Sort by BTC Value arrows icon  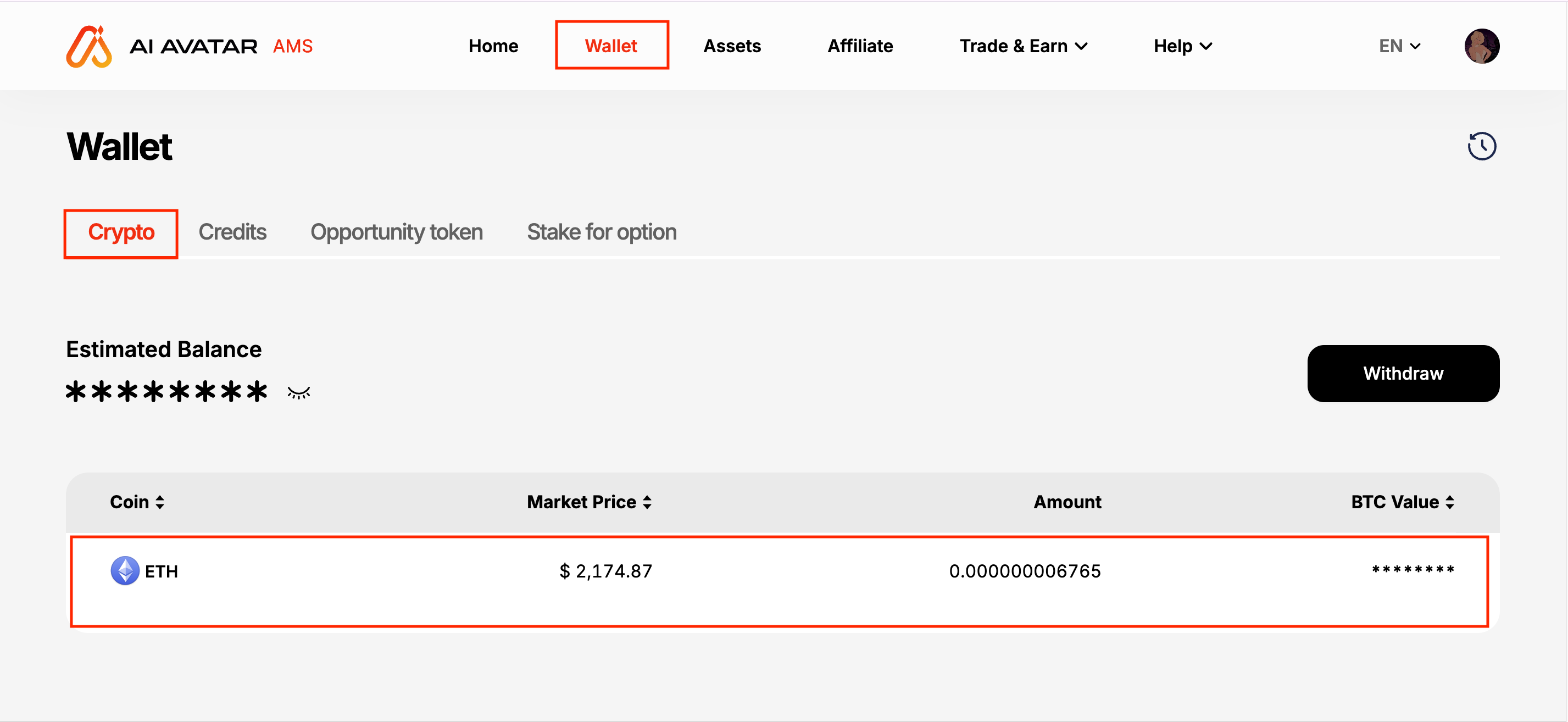tap(1450, 502)
